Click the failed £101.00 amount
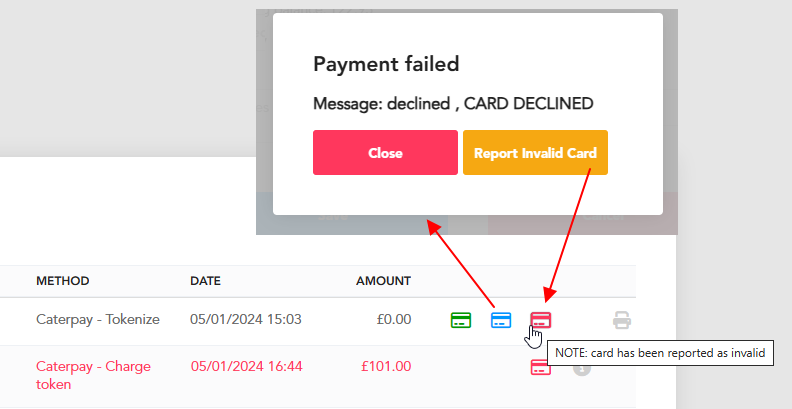The width and height of the screenshot is (792, 409). (x=386, y=366)
